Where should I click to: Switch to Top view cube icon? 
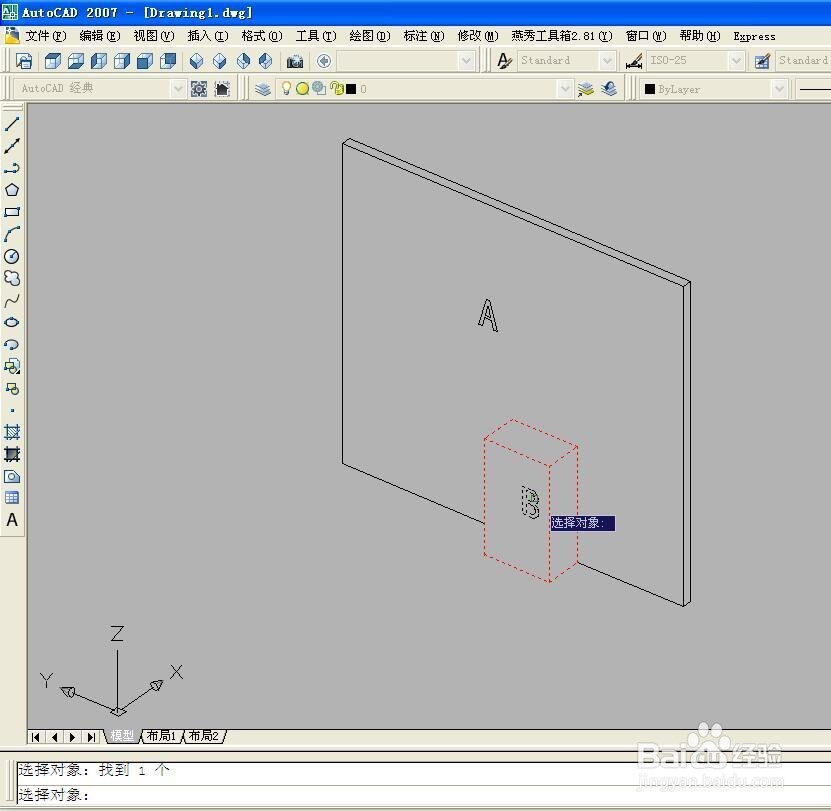pyautogui.click(x=52, y=61)
